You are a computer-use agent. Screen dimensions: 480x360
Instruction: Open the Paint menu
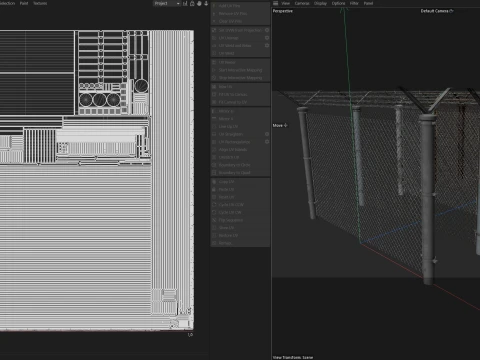click(x=24, y=3)
